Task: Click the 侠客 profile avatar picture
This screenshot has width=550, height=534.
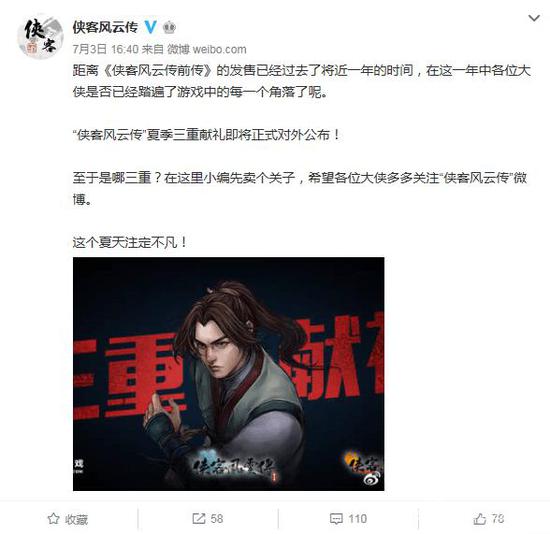Action: (x=40, y=36)
